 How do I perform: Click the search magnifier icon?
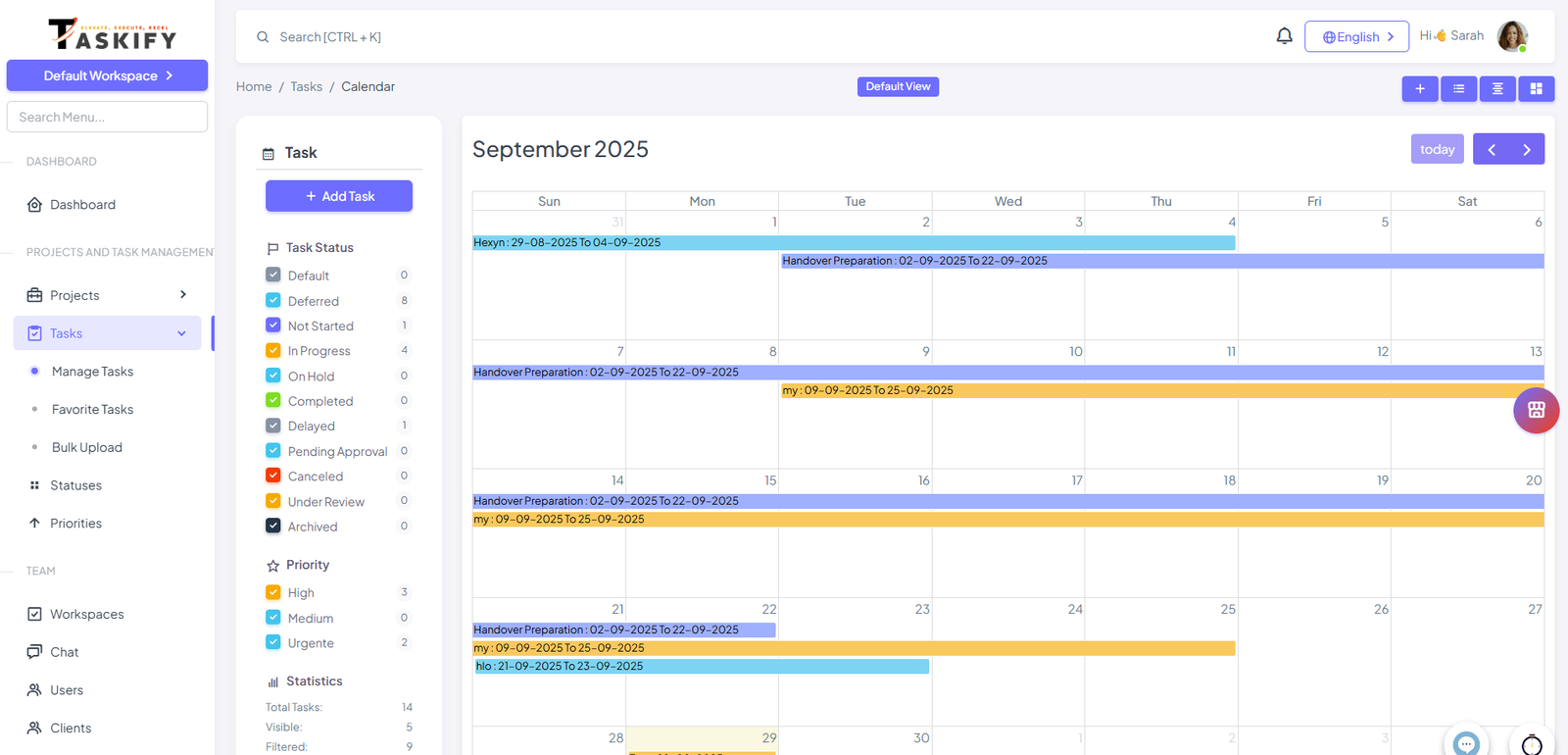(263, 37)
